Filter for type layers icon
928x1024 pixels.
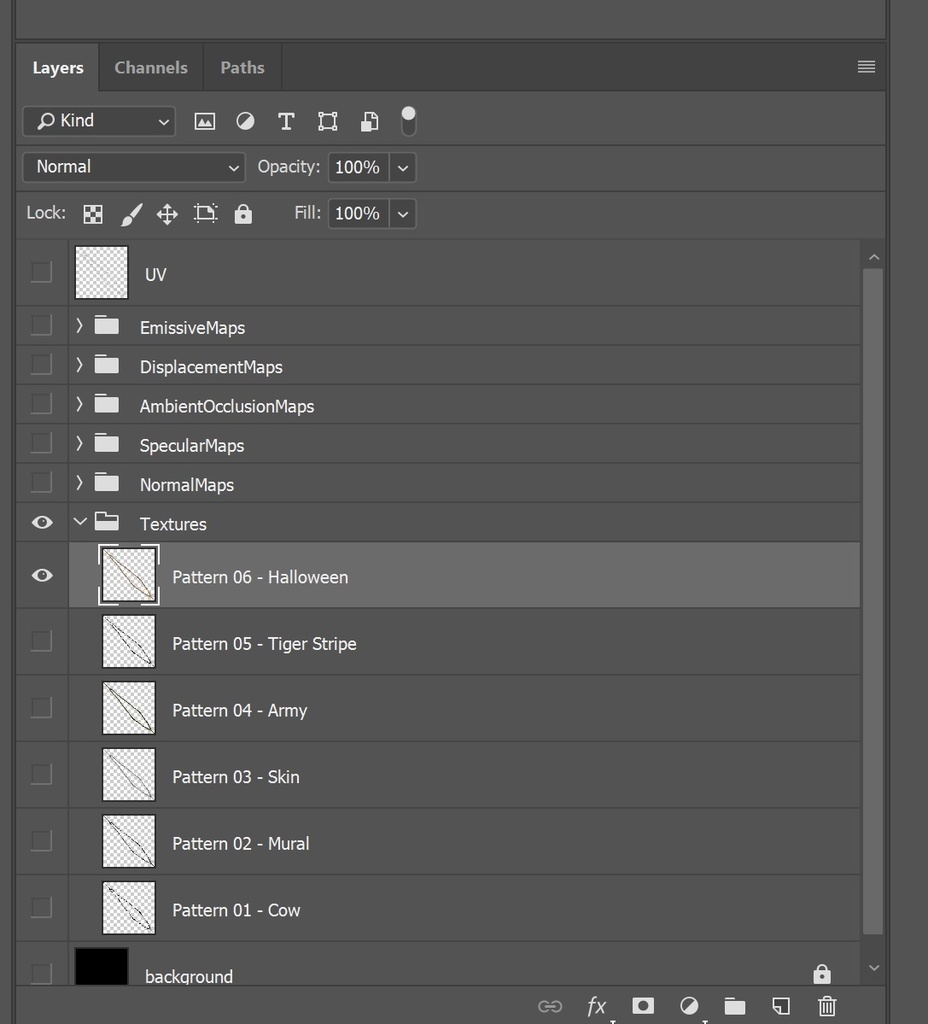(286, 121)
